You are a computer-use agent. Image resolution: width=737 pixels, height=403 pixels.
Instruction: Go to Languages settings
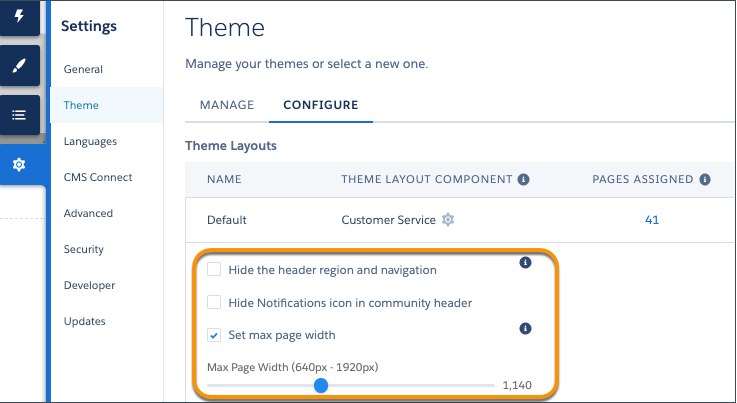point(90,142)
